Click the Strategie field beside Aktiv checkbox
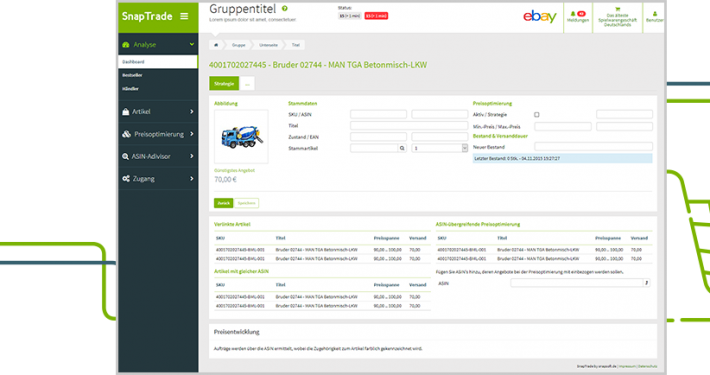The height and width of the screenshot is (375, 710). tap(624, 114)
